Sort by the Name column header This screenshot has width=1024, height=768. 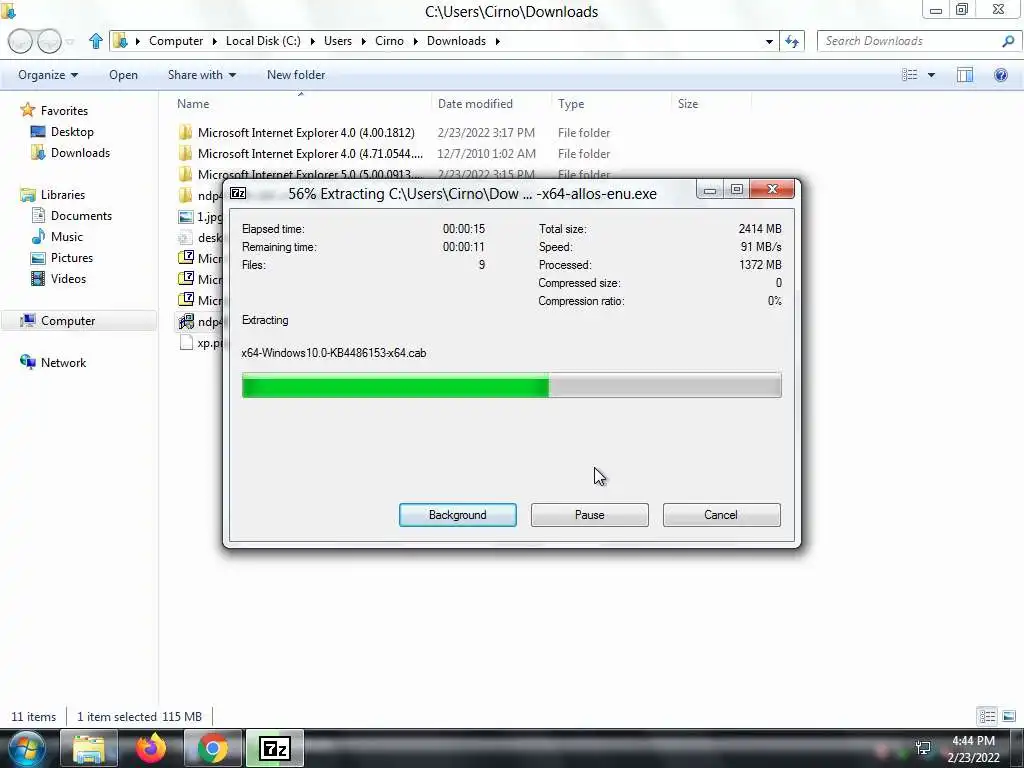tap(193, 103)
